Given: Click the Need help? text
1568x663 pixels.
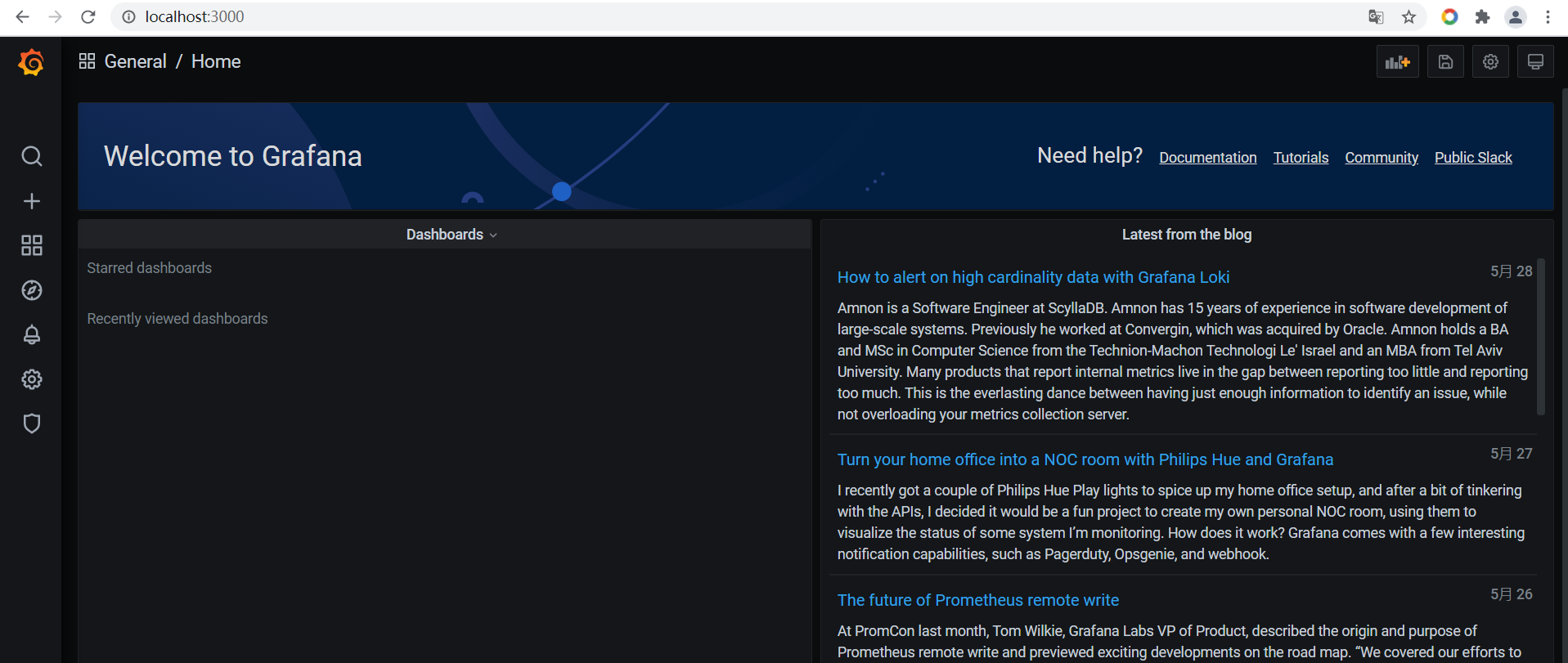Looking at the screenshot, I should (1090, 155).
